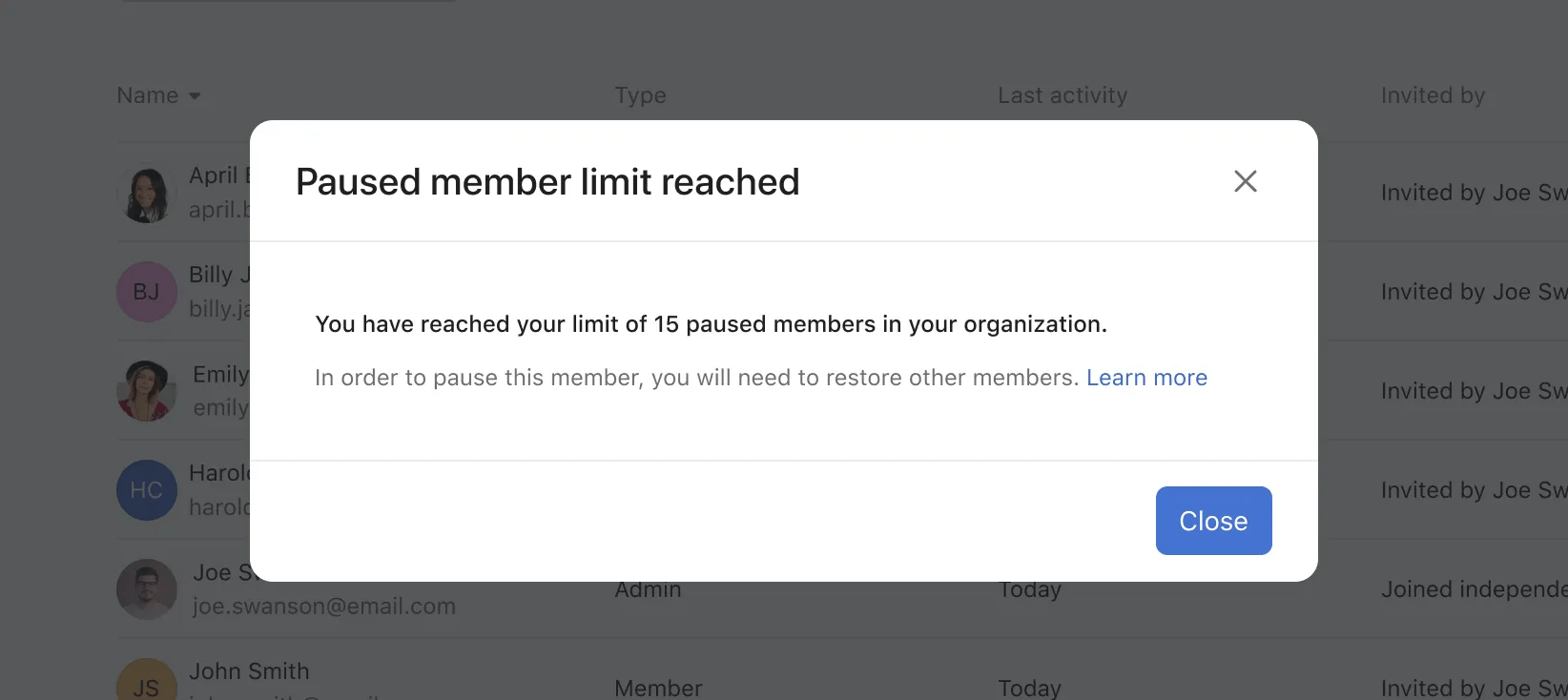
Task: Click April's profile photo avatar
Action: pos(147,194)
